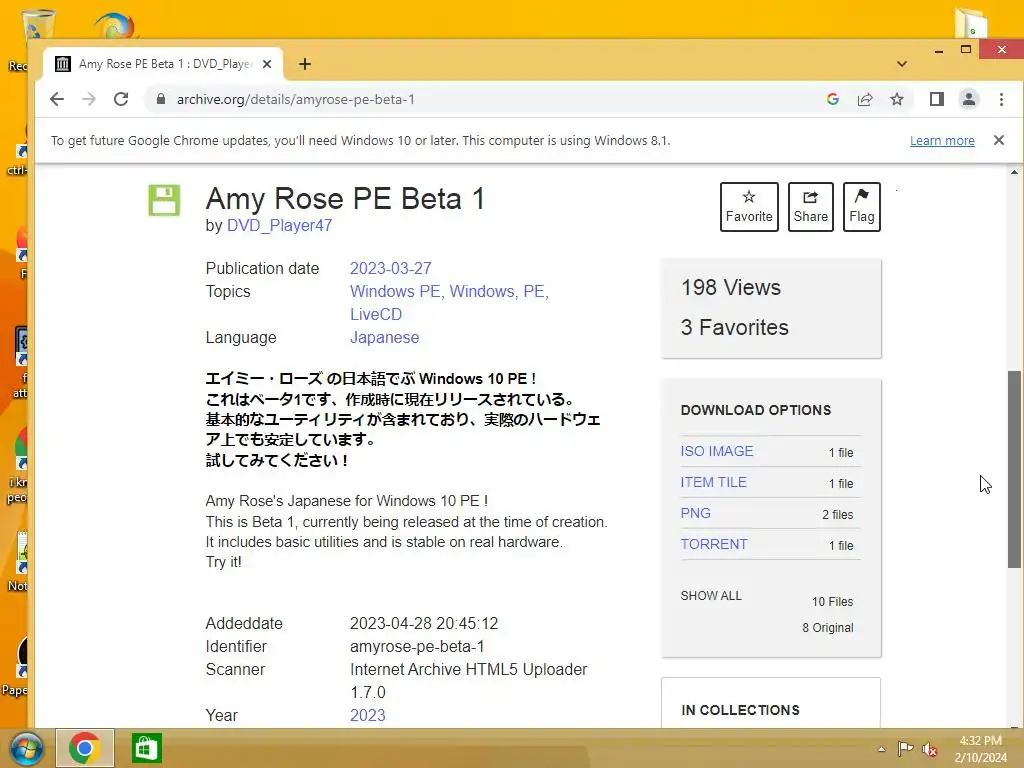The image size is (1024, 768).
Task: Open the Chrome side panel
Action: (x=936, y=99)
